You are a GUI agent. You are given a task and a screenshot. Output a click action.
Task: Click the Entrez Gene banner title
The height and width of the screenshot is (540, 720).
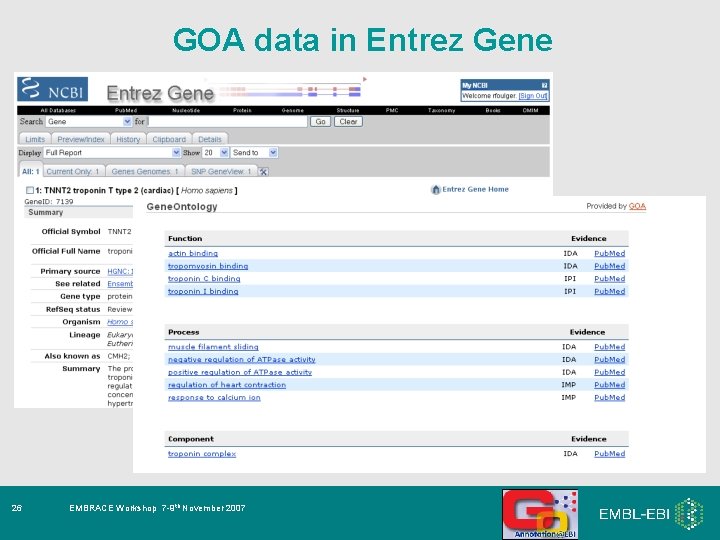tap(160, 93)
